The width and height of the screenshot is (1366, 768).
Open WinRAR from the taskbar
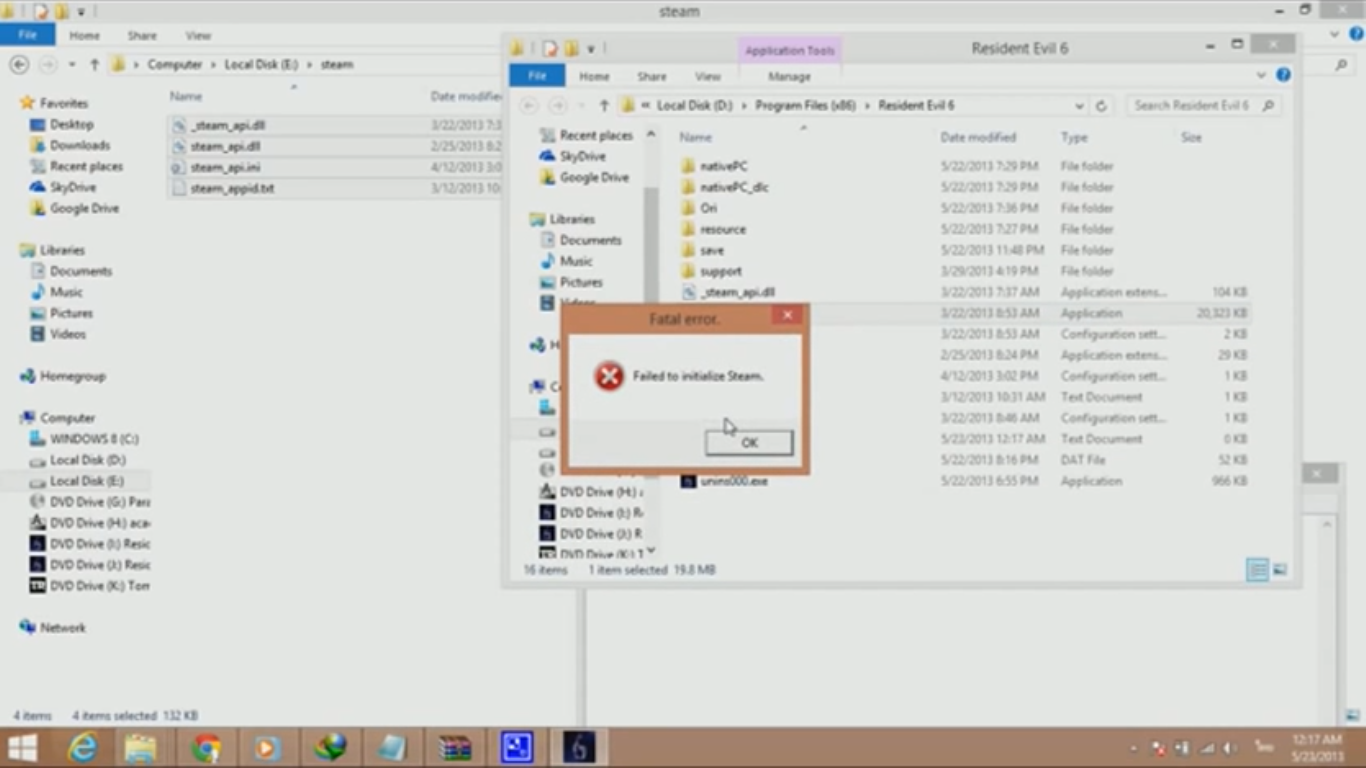tap(455, 746)
